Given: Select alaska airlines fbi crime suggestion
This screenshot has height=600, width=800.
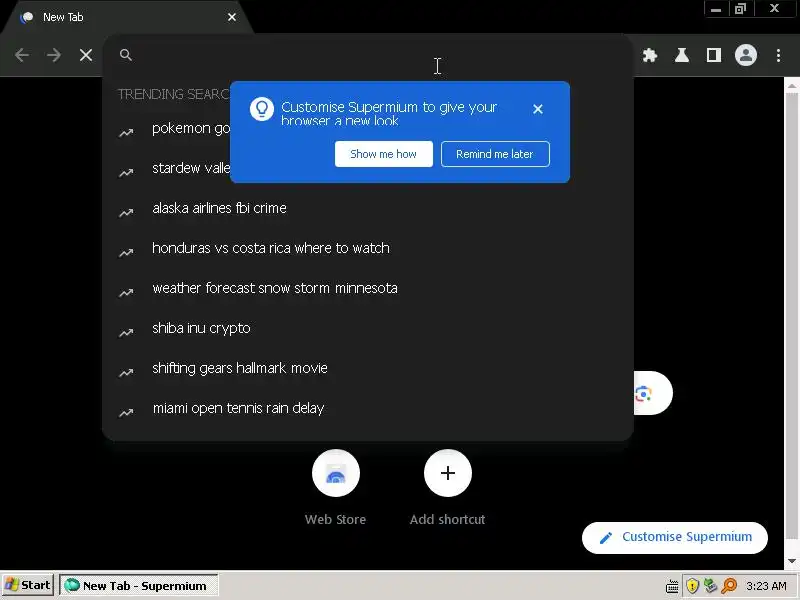Looking at the screenshot, I should [367, 208].
